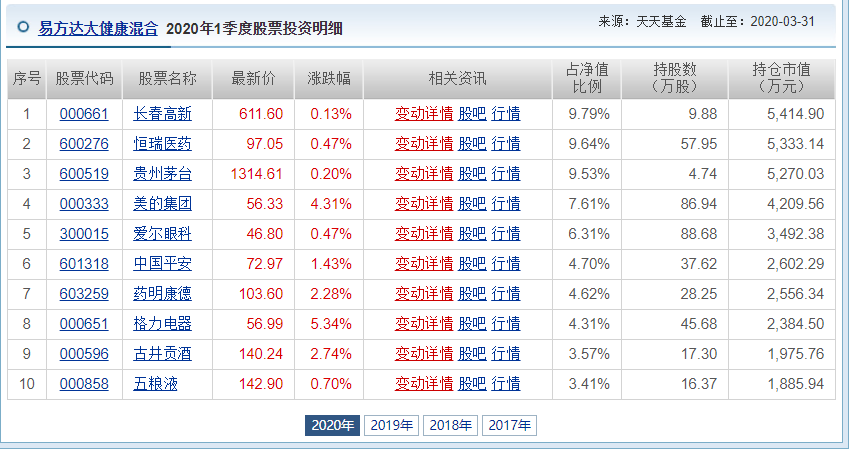
Task: Open stock code 300015
Action: (84, 234)
